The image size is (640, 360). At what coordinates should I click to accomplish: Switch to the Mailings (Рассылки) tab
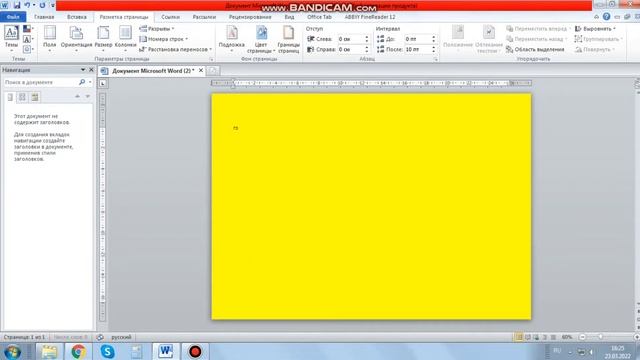click(x=204, y=17)
